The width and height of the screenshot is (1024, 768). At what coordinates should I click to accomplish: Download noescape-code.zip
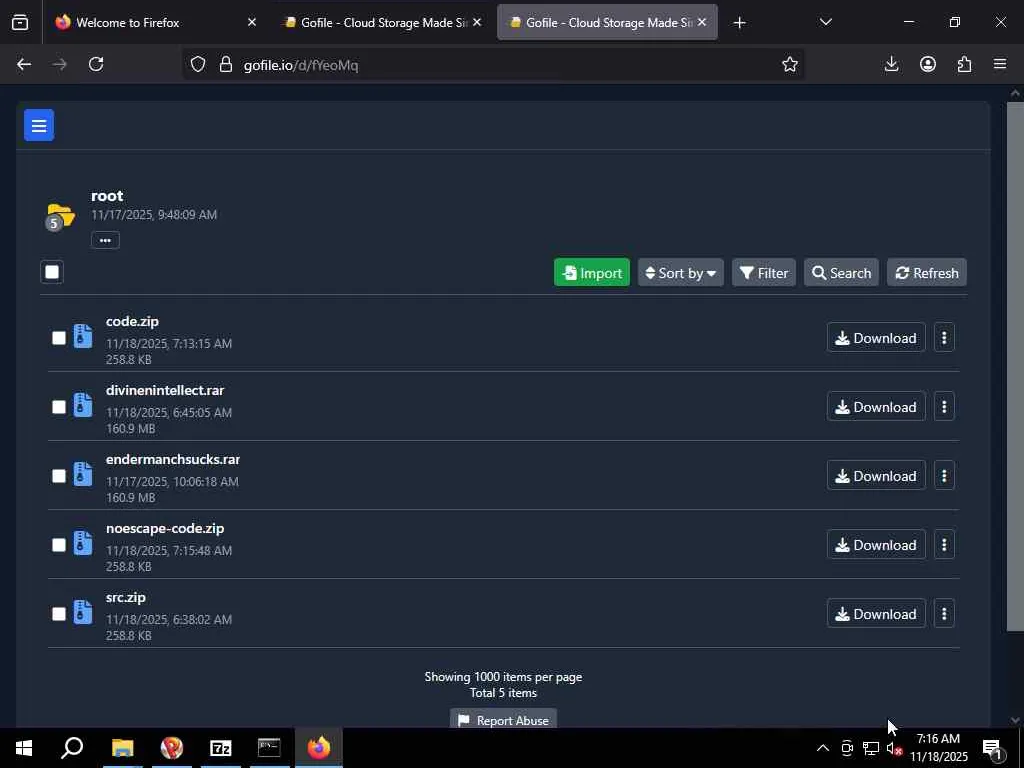tap(876, 545)
